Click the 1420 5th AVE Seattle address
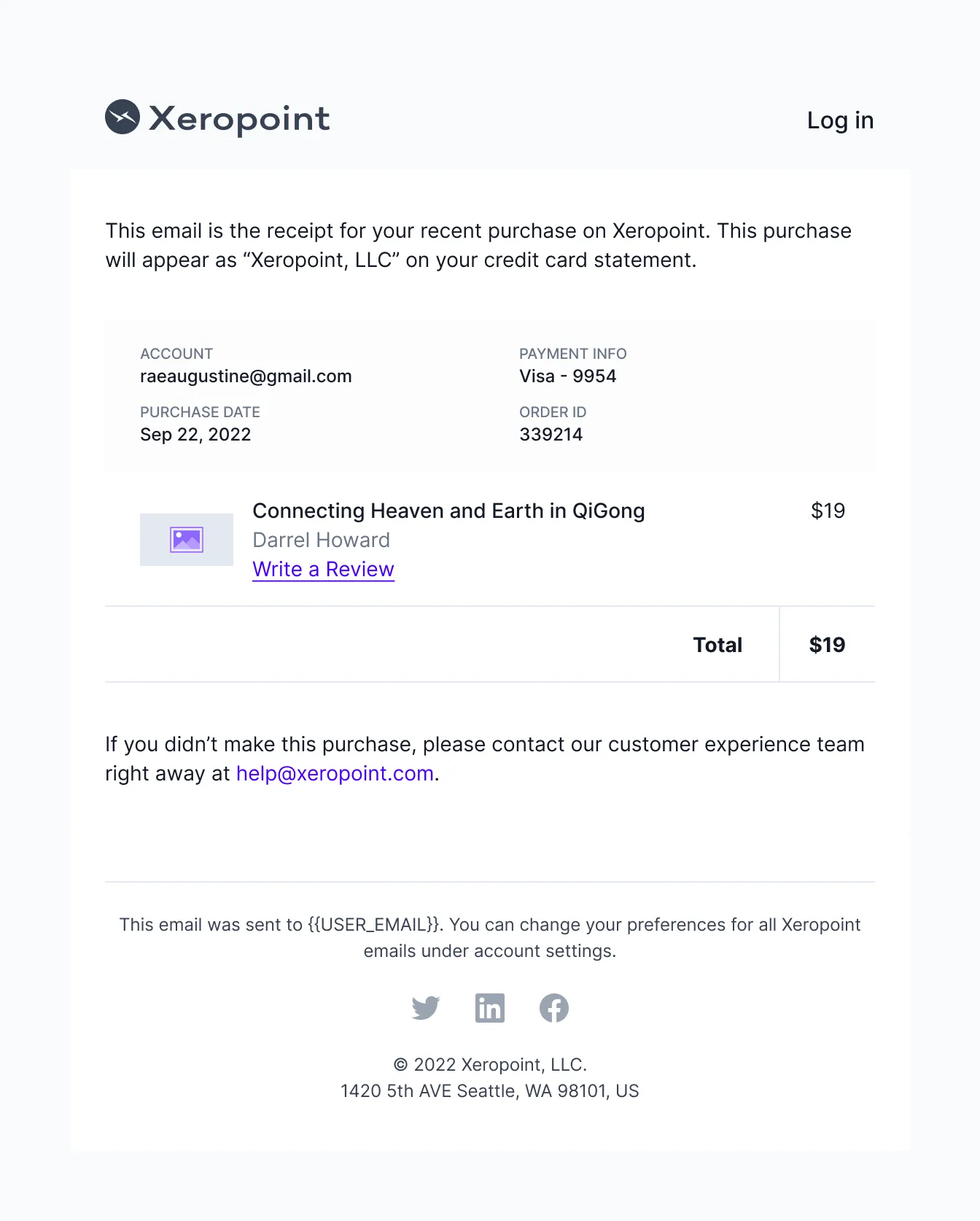980x1221 pixels. pyautogui.click(x=490, y=1091)
